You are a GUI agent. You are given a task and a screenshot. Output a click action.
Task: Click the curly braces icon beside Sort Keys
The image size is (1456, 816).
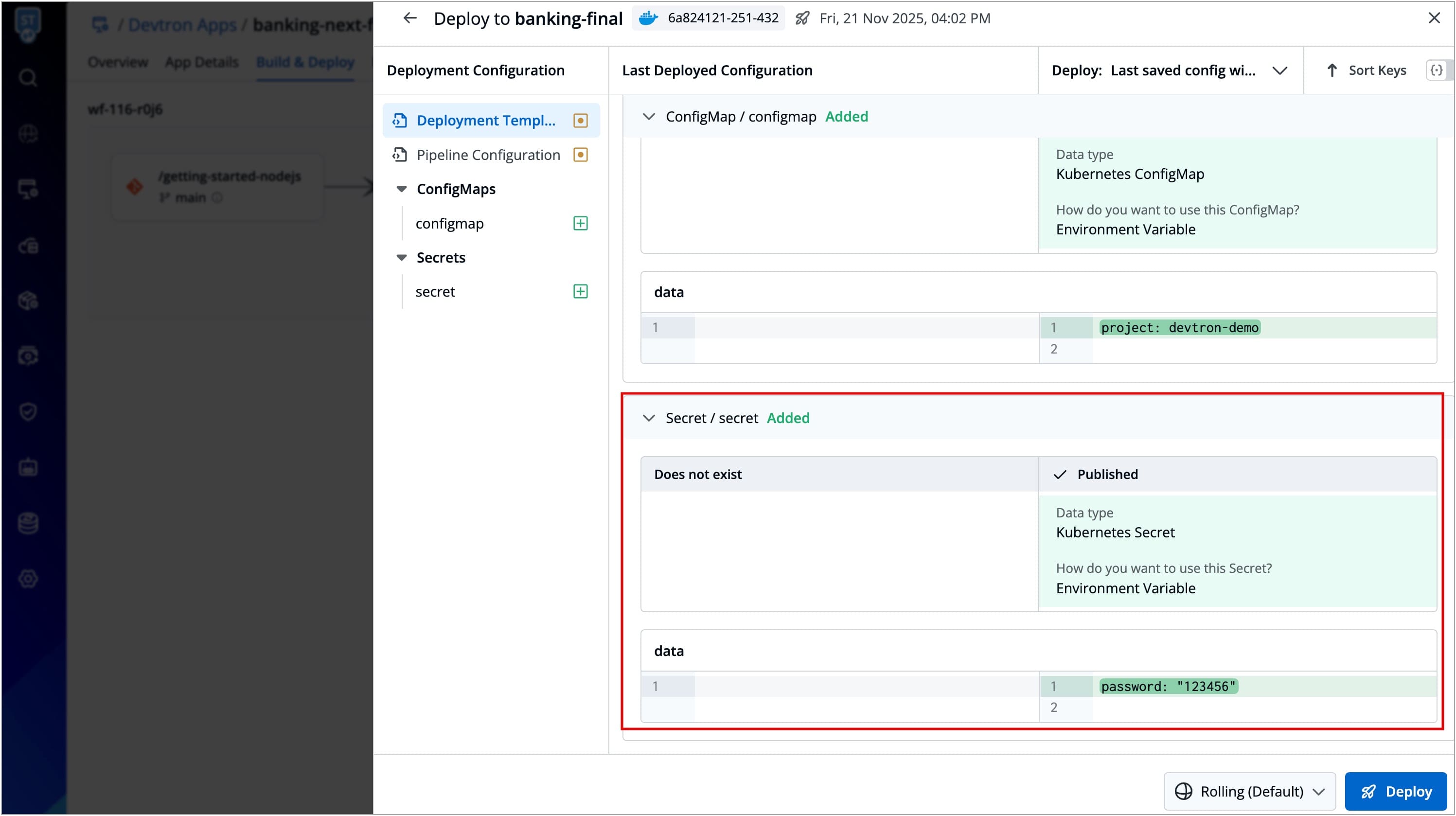[1436, 70]
